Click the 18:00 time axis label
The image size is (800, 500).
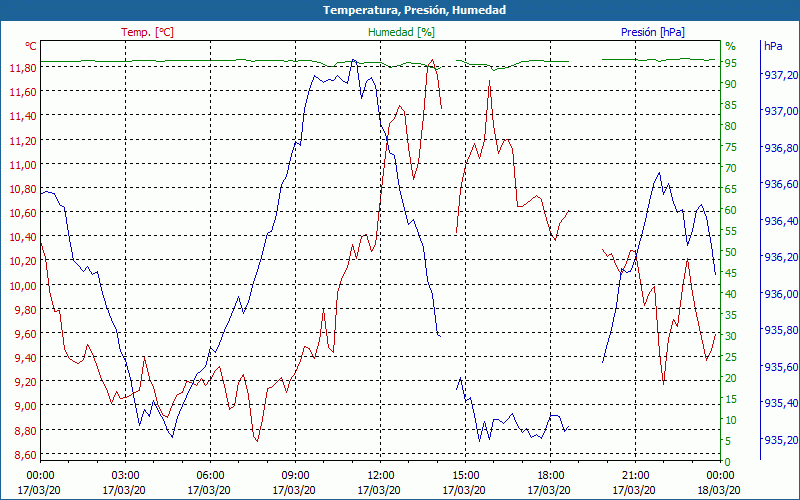pos(550,476)
